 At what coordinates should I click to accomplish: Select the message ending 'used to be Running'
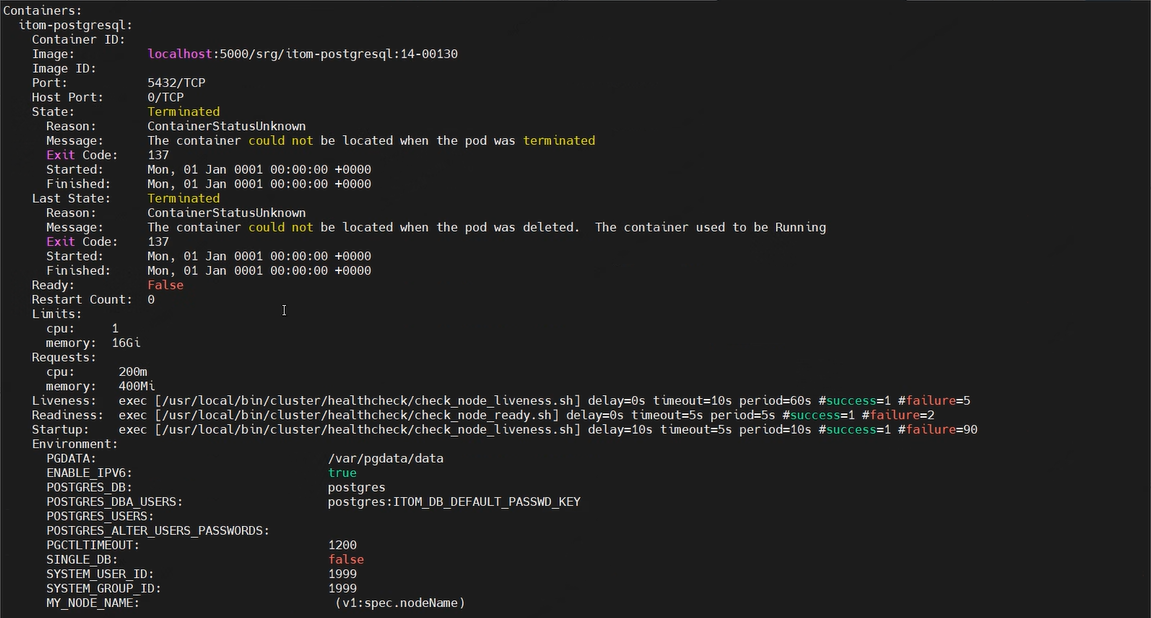487,228
